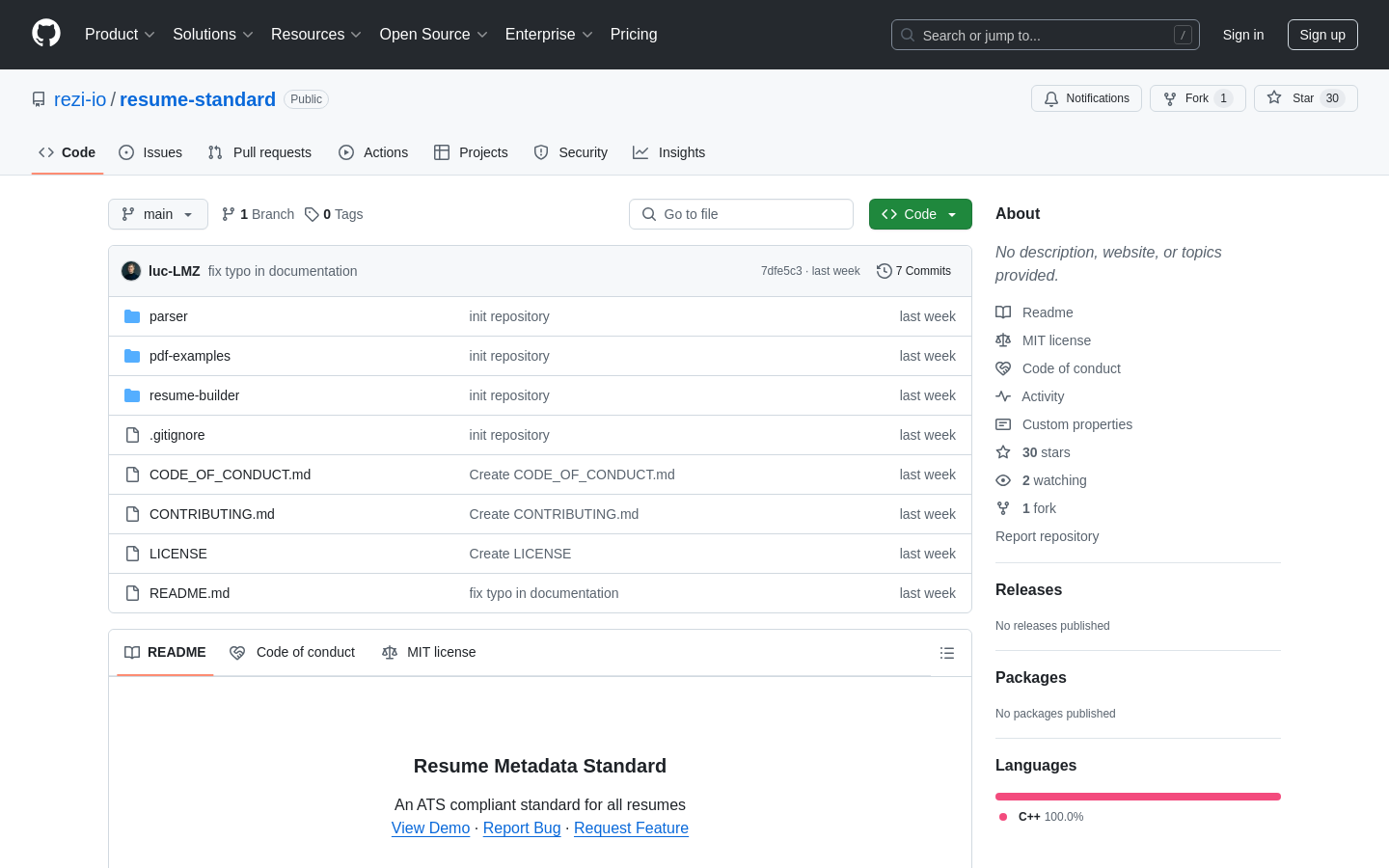The width and height of the screenshot is (1389, 868).
Task: Switch to the MIT license readme tab
Action: [429, 653]
